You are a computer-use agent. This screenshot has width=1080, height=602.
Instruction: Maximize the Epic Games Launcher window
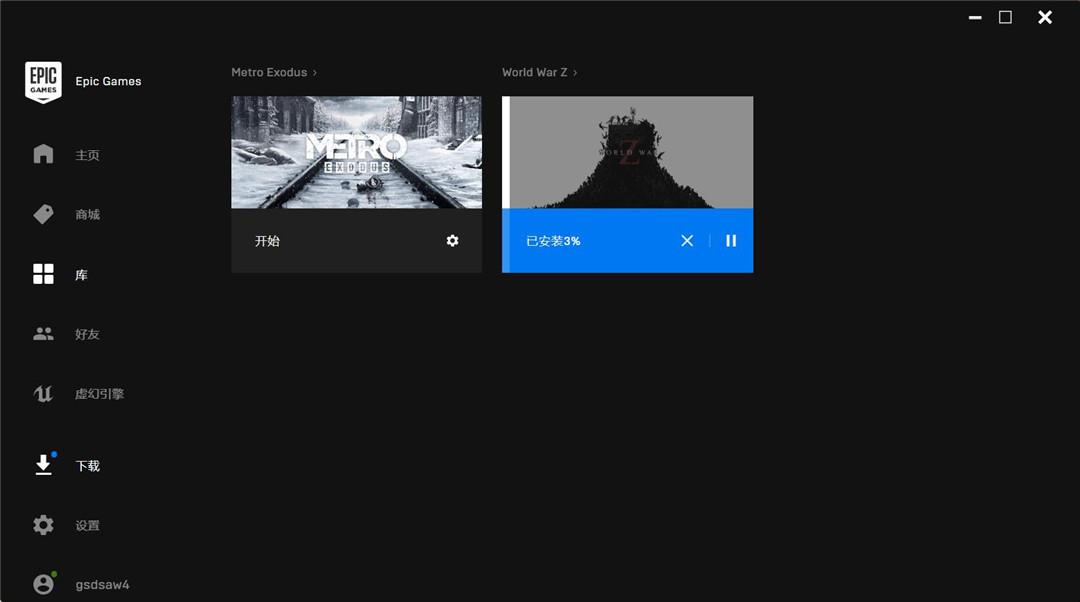pyautogui.click(x=1006, y=17)
